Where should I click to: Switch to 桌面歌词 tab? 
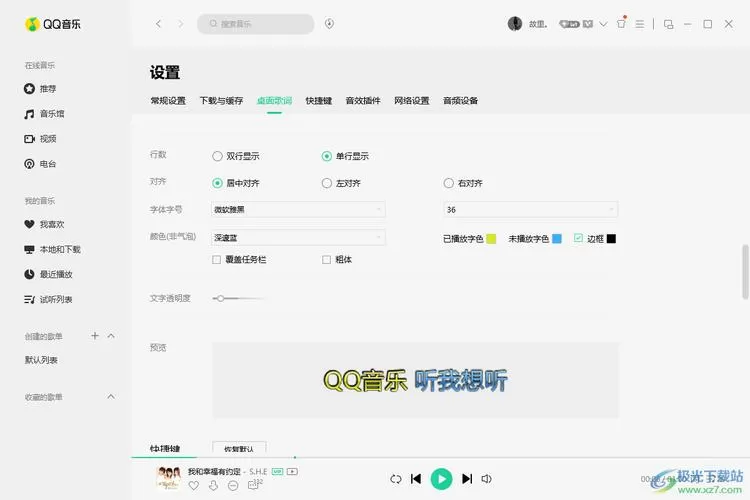pyautogui.click(x=274, y=100)
